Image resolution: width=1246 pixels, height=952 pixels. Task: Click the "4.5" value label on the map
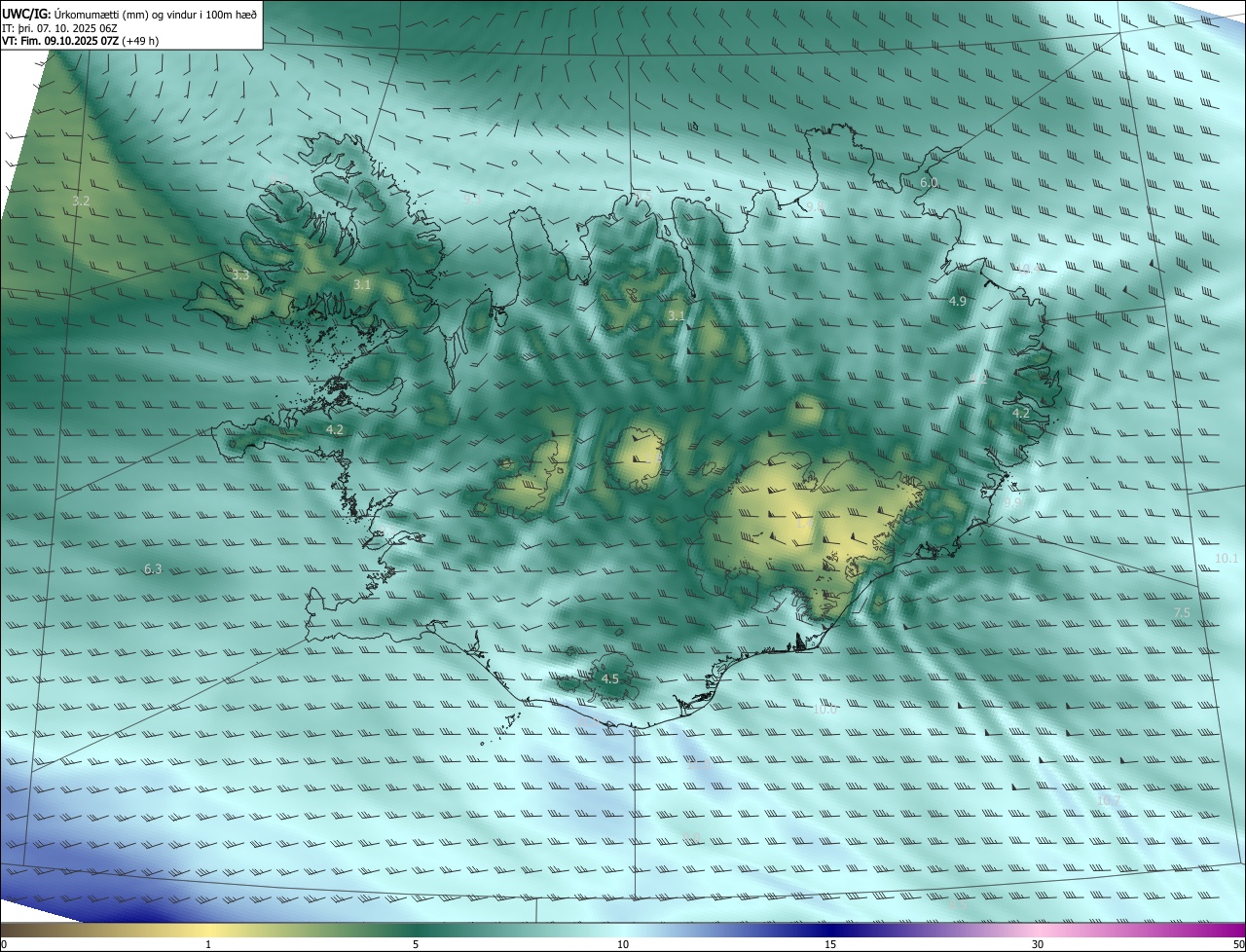[x=610, y=678]
